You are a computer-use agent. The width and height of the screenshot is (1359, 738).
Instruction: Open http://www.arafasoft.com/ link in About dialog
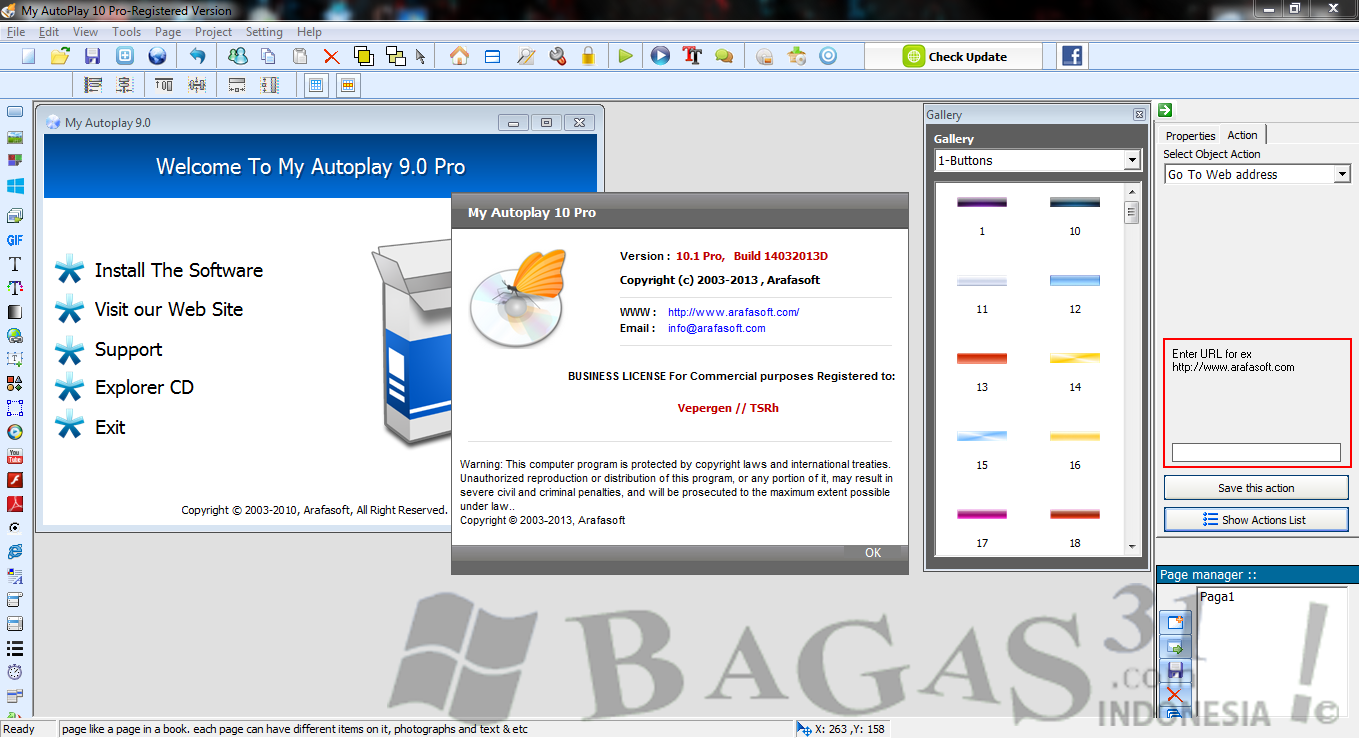coord(733,312)
